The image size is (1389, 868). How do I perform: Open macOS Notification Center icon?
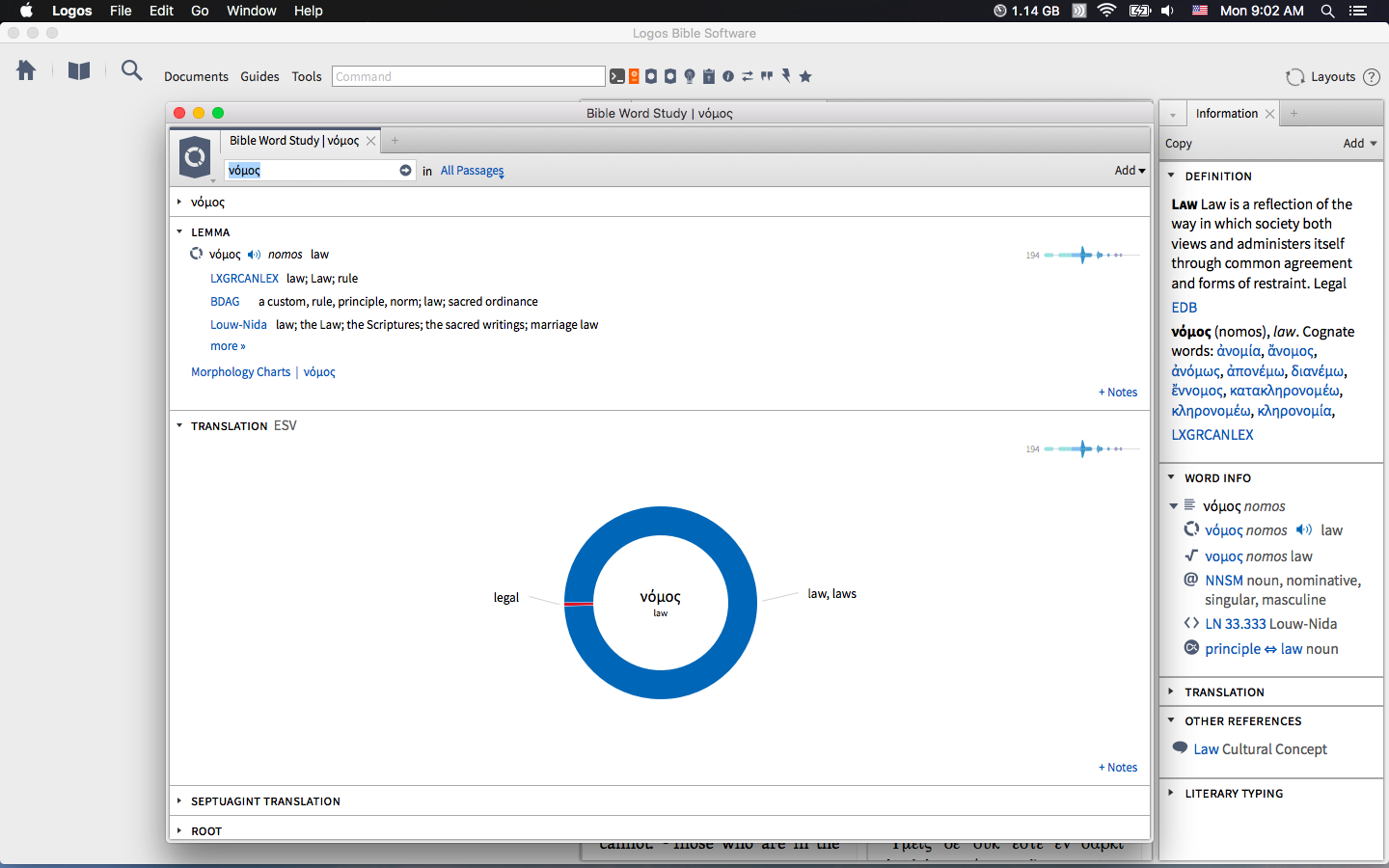(x=1358, y=11)
